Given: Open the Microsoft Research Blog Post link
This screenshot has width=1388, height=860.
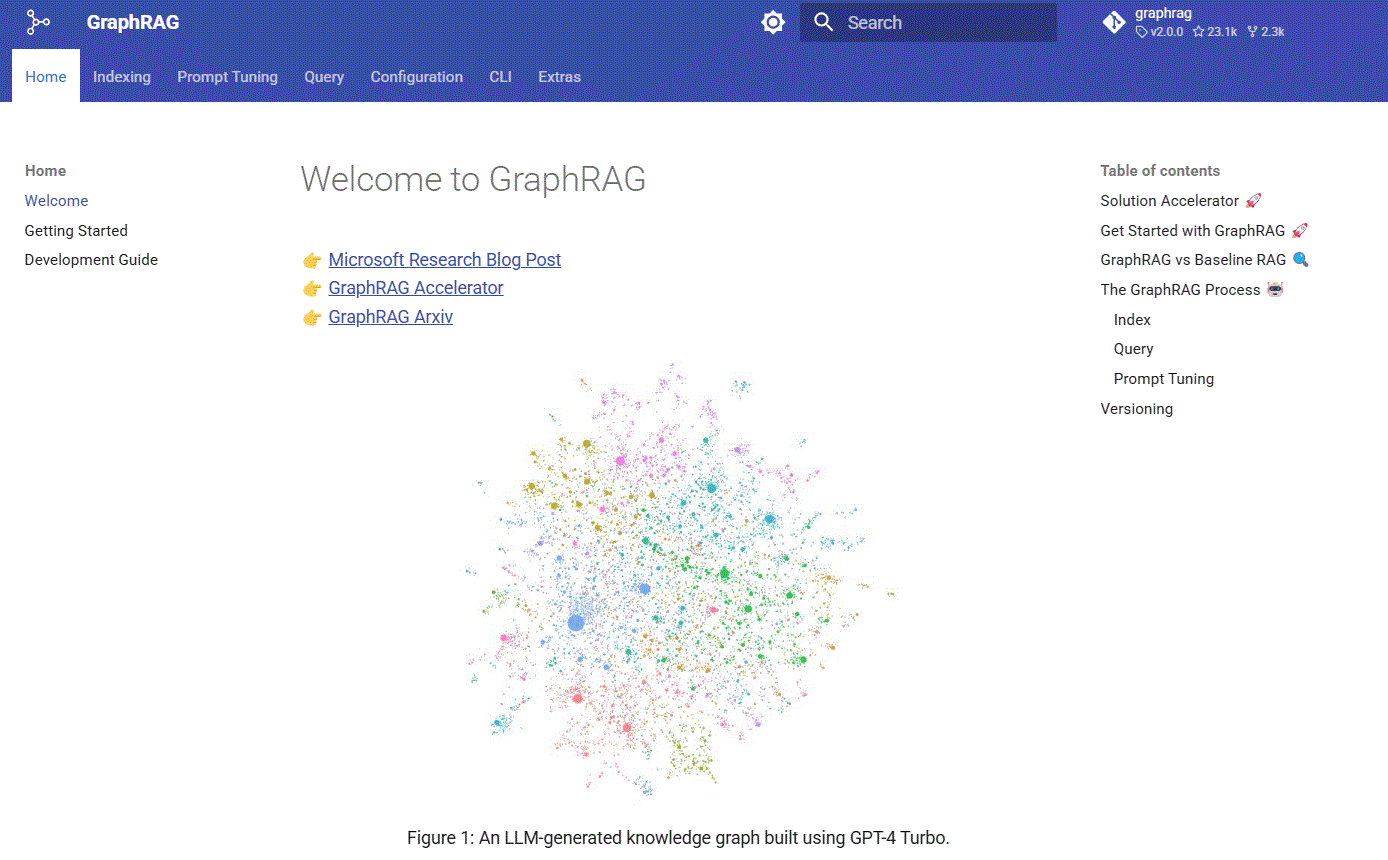Looking at the screenshot, I should pos(444,260).
